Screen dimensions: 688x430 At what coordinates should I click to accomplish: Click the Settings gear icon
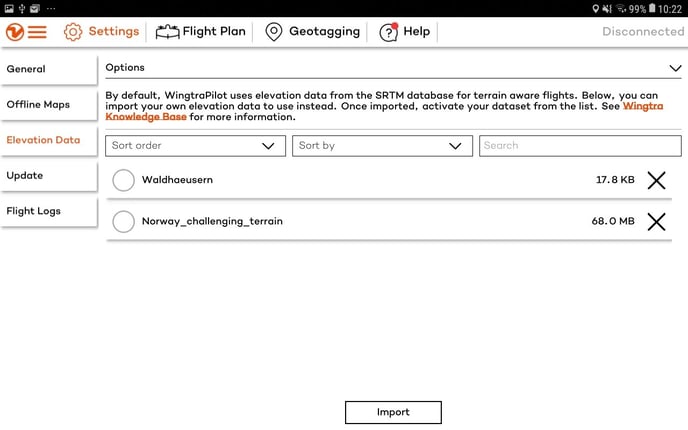click(x=73, y=32)
